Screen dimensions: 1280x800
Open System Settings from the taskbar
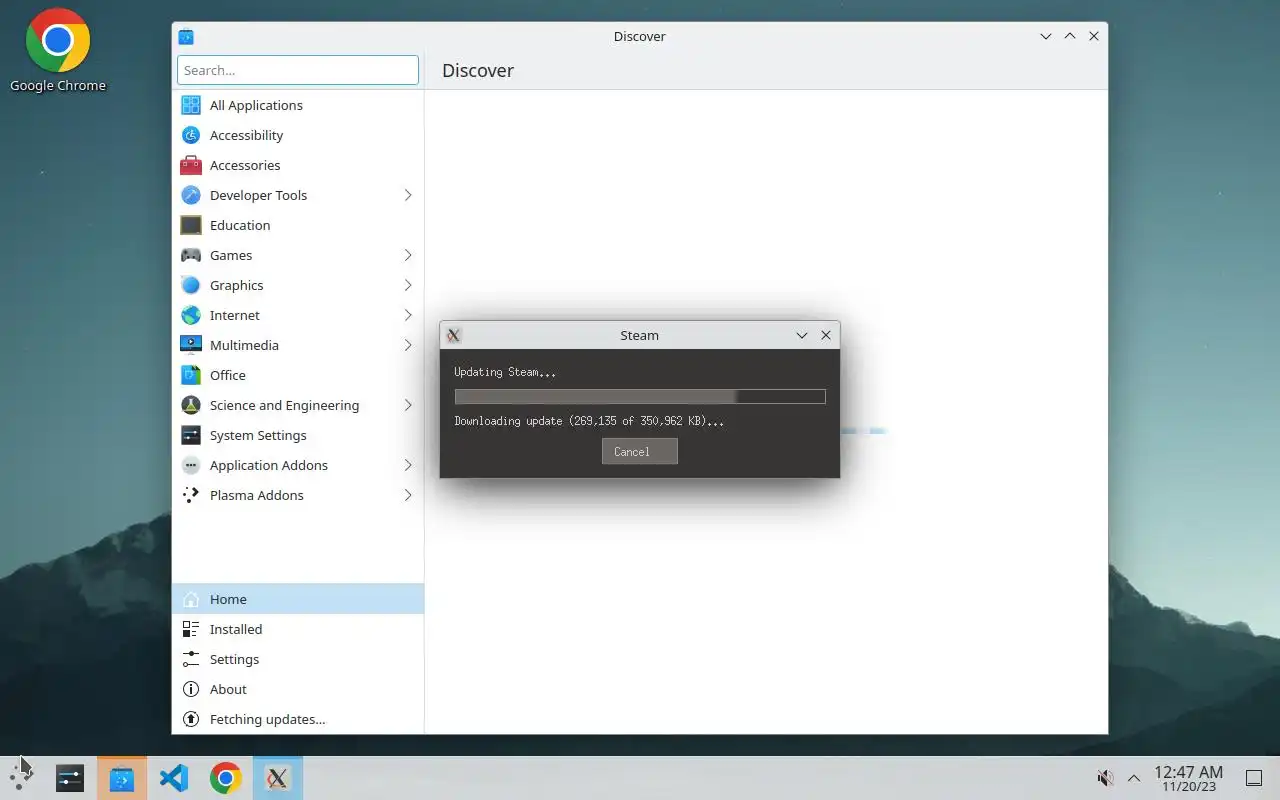(x=70, y=778)
